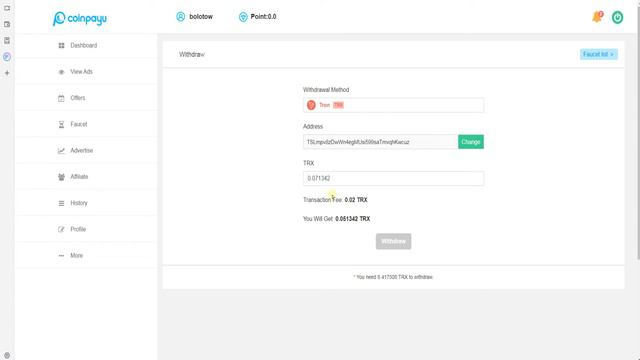Click the Withdraw button
This screenshot has width=640, height=360.
[393, 241]
